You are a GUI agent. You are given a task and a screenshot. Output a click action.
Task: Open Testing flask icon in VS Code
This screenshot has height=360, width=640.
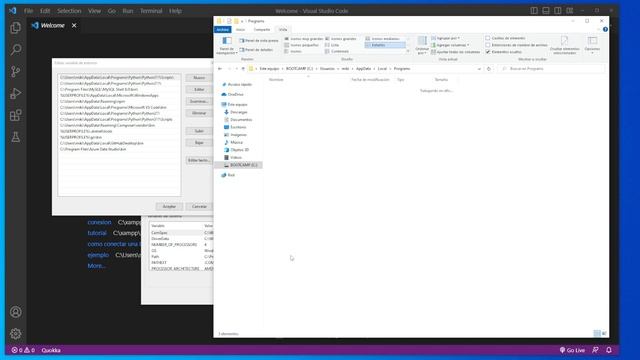[16, 137]
